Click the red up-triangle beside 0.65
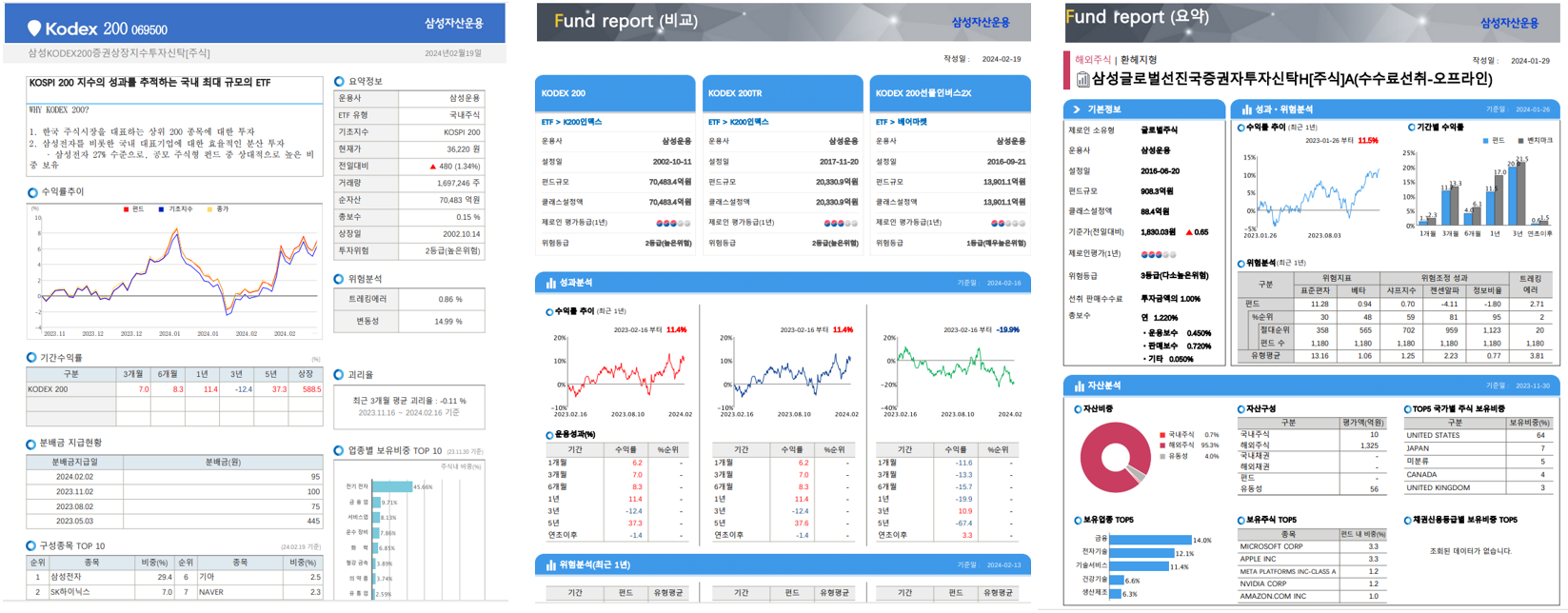 point(1189,232)
